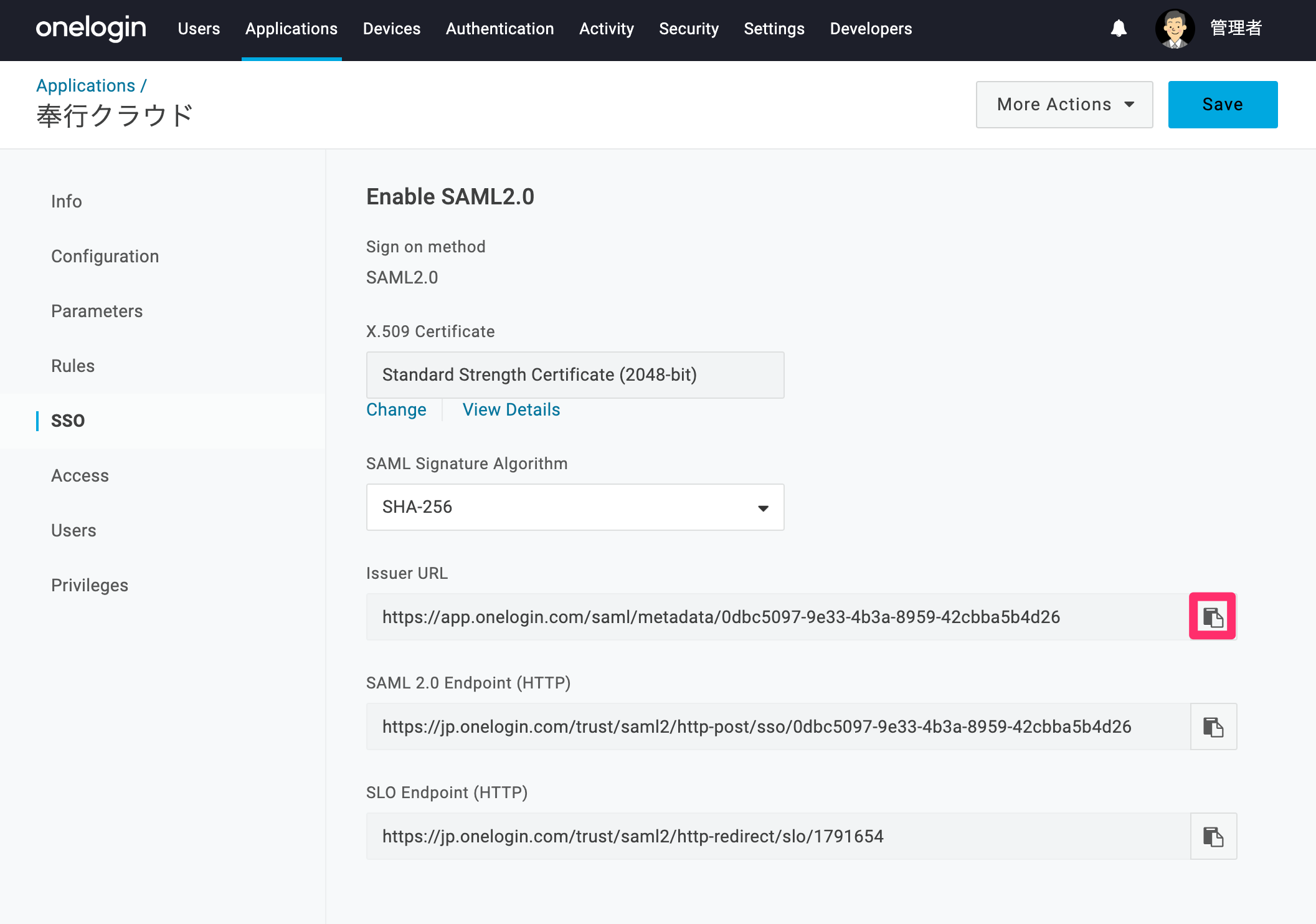Select the SSO tab in sidebar
The image size is (1316, 924).
point(68,421)
